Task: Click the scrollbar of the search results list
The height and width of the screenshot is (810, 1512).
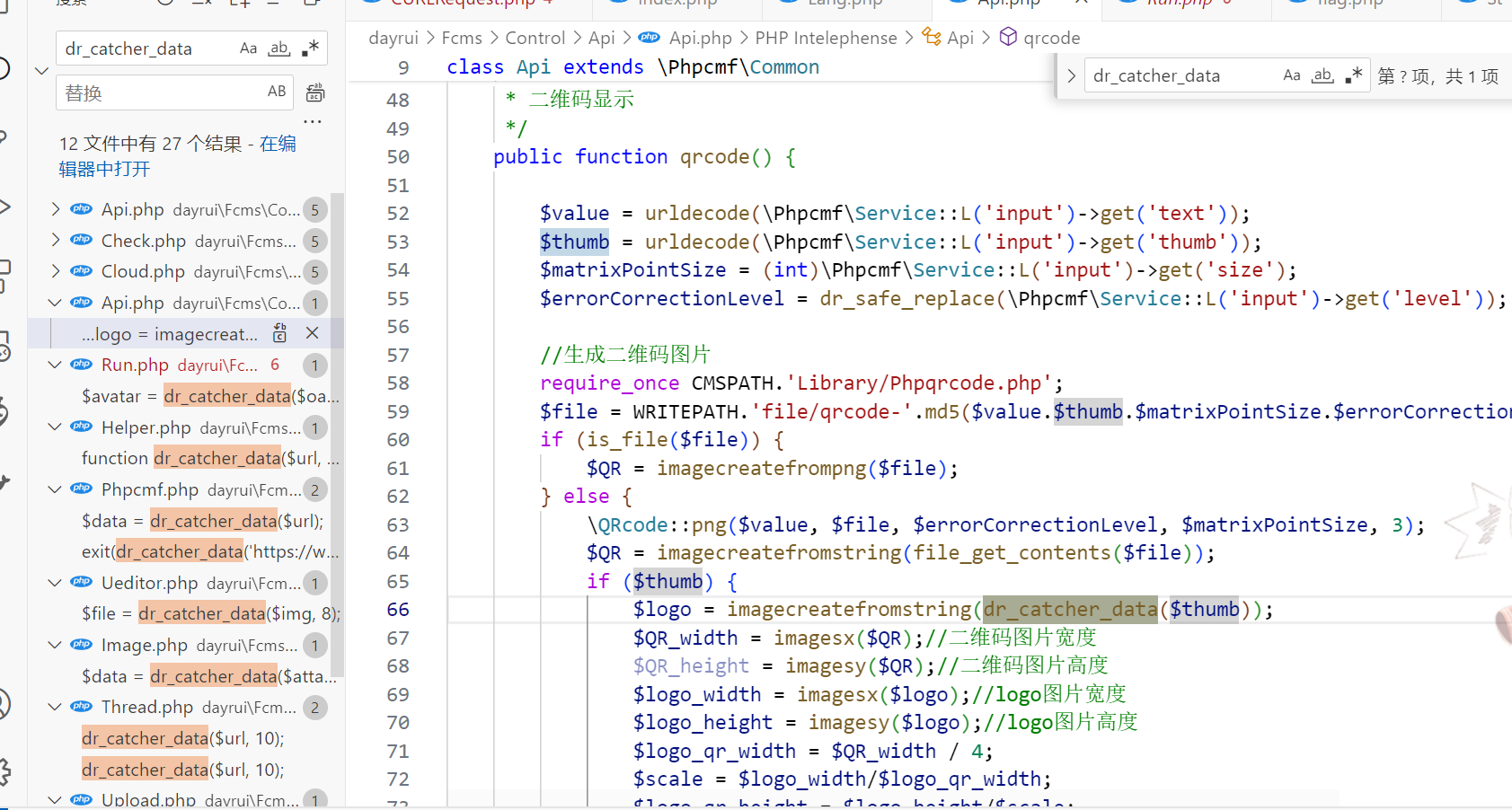Action: (x=338, y=435)
